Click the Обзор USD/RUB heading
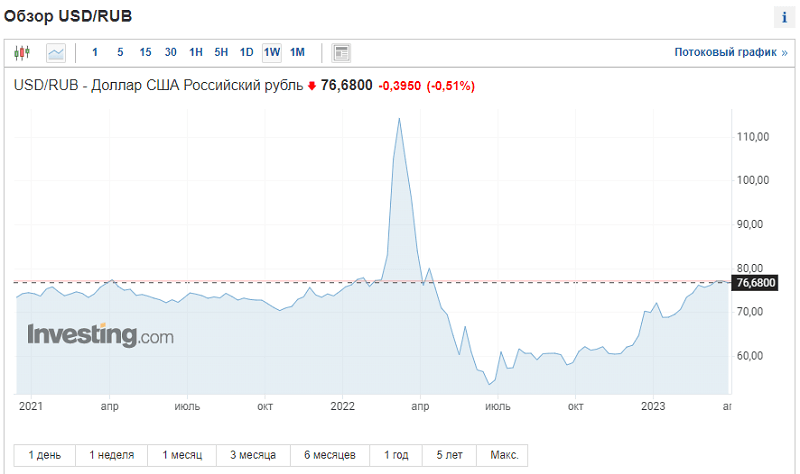 pyautogui.click(x=68, y=16)
